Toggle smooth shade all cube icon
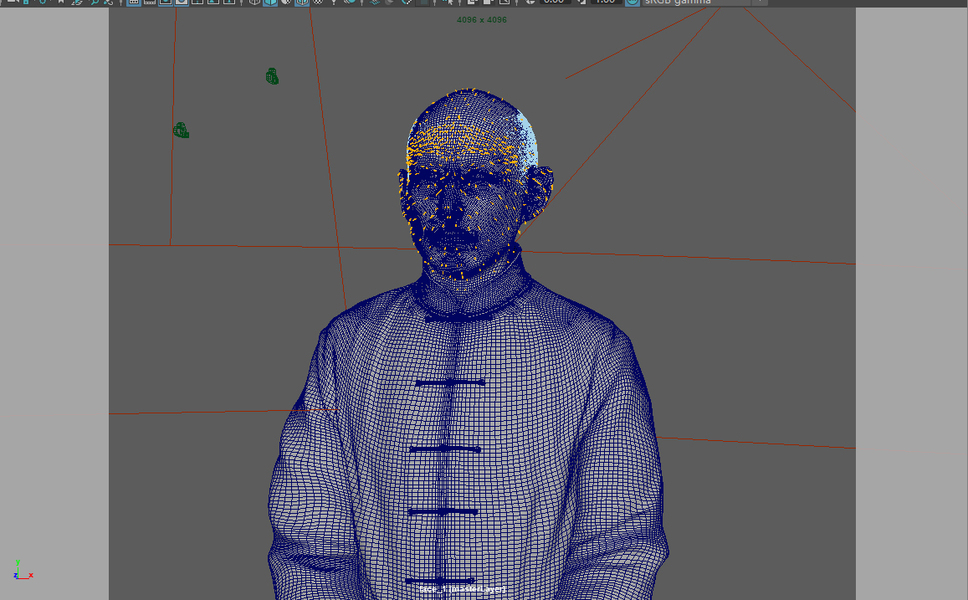This screenshot has width=968, height=600. (x=270, y=2)
